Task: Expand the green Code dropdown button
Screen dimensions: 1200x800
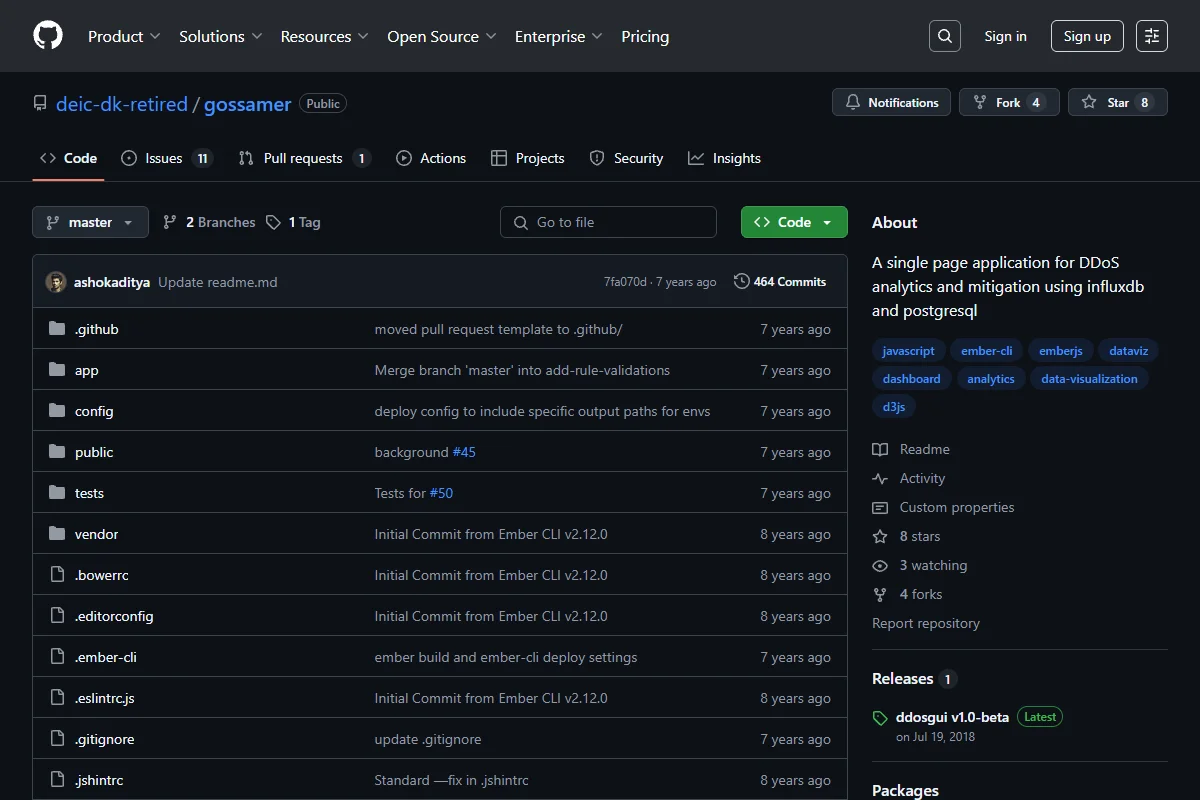Action: (794, 222)
